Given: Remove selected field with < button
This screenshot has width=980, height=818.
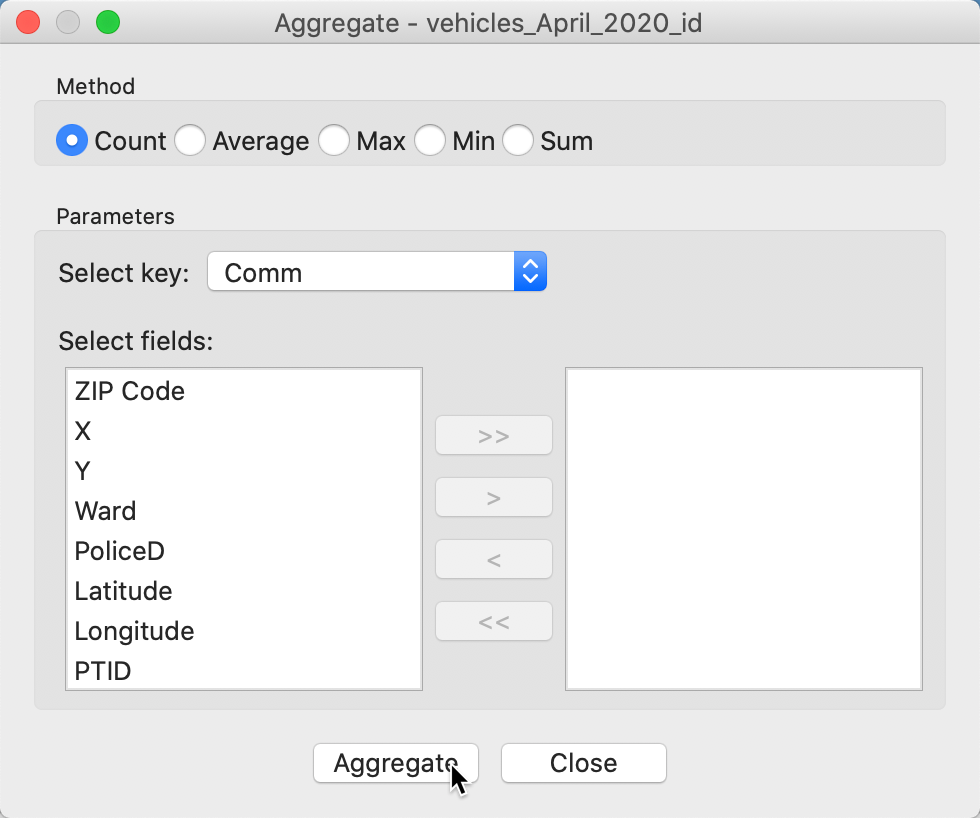Looking at the screenshot, I should coord(494,559).
